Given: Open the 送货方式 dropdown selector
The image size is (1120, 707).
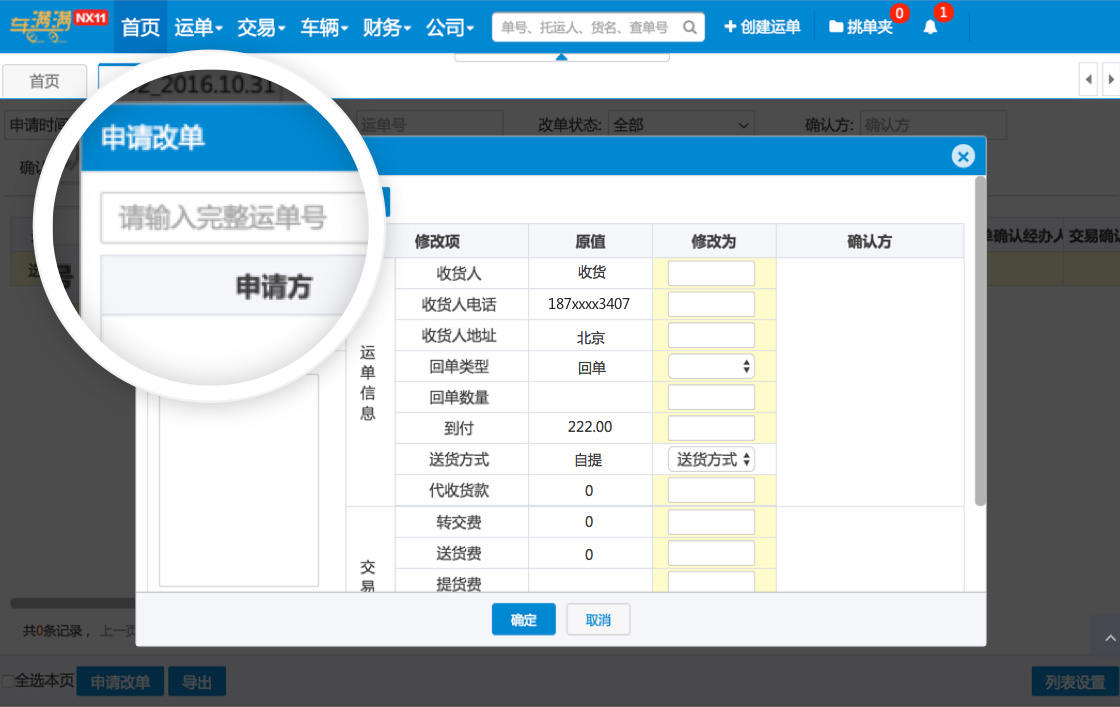Looking at the screenshot, I should point(711,459).
